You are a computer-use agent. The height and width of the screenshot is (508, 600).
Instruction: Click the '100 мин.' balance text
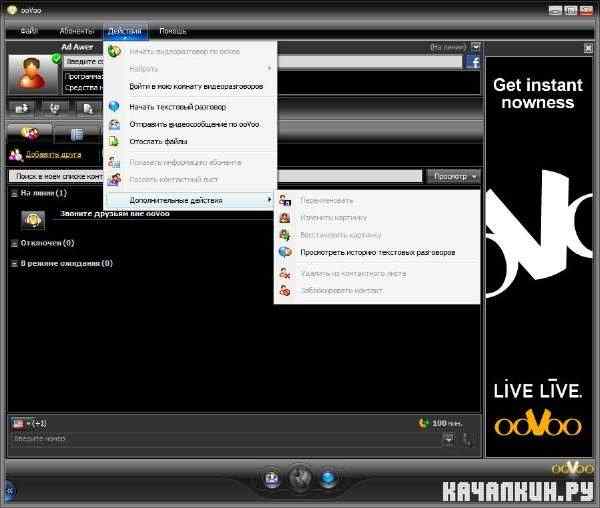[447, 423]
